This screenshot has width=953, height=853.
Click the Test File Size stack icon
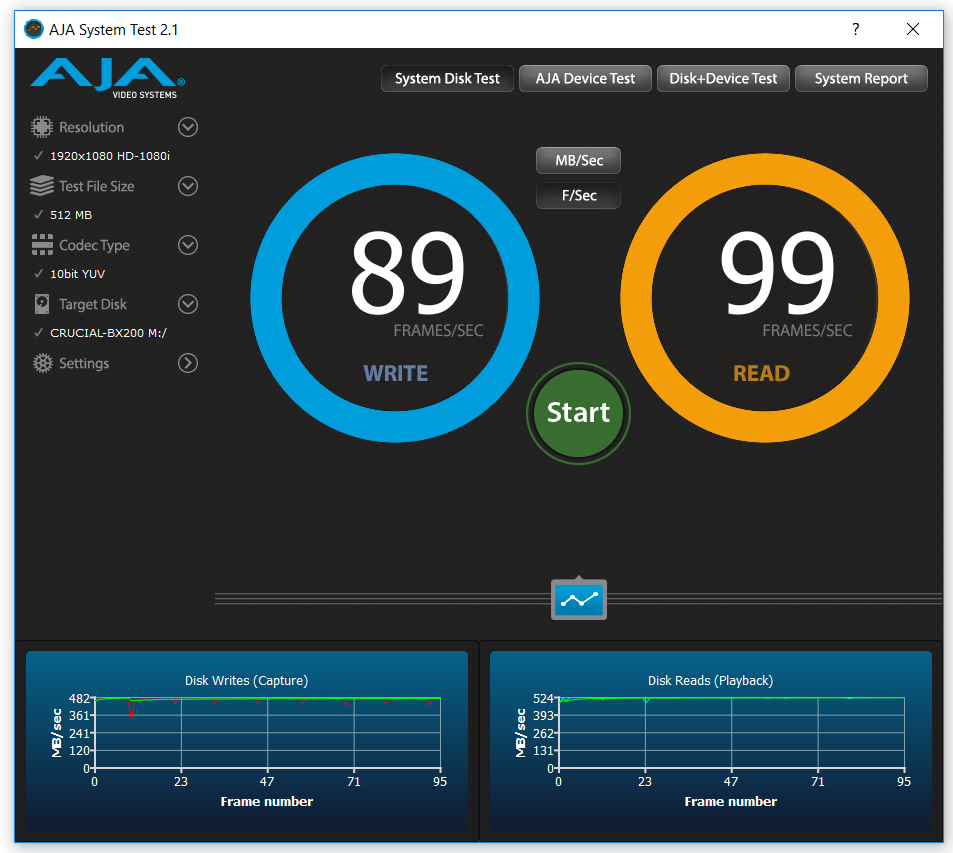(x=42, y=186)
